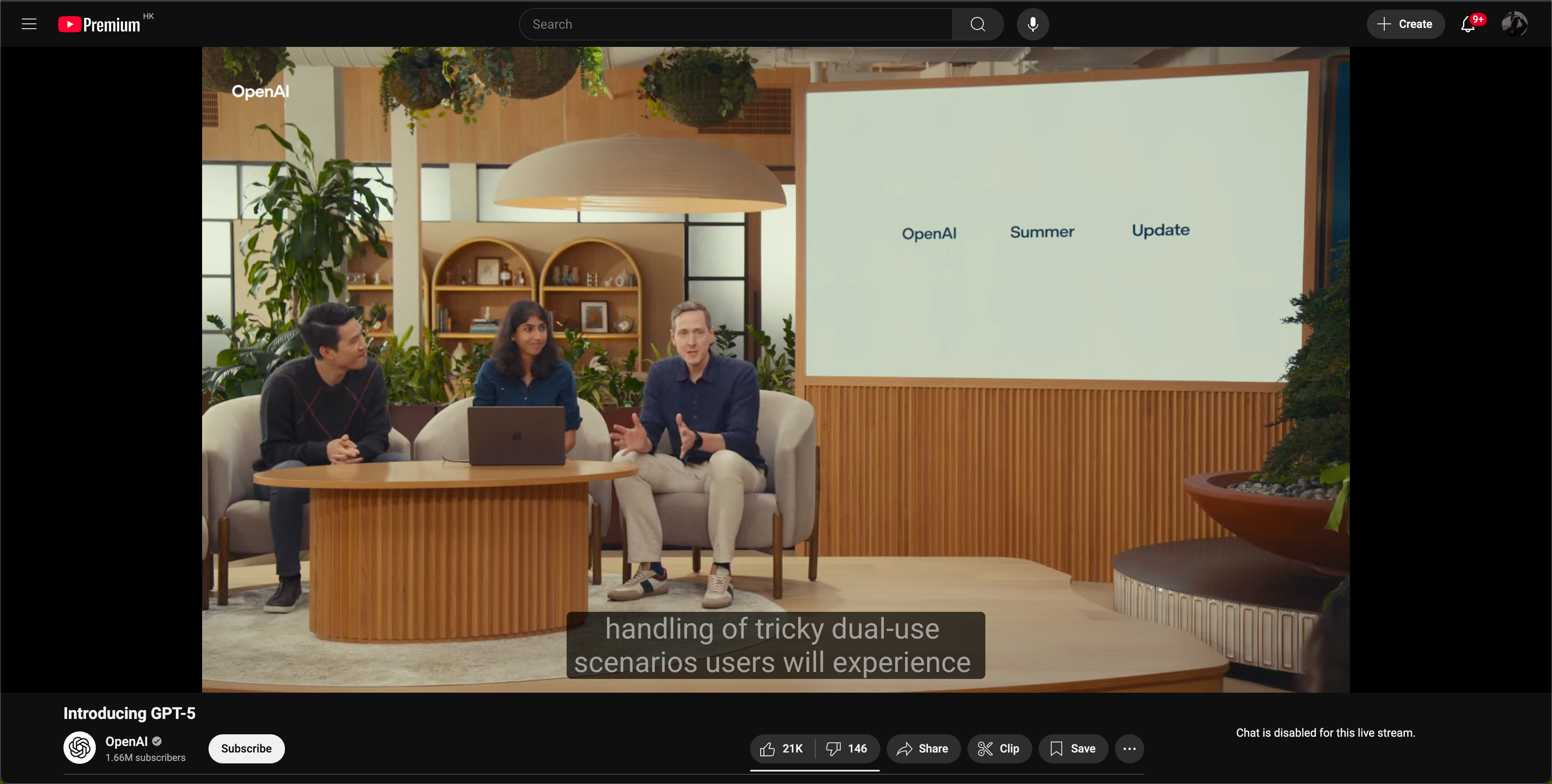Create a Clip with scissors button
Viewport: 1552px width, 784px height.
click(x=999, y=748)
